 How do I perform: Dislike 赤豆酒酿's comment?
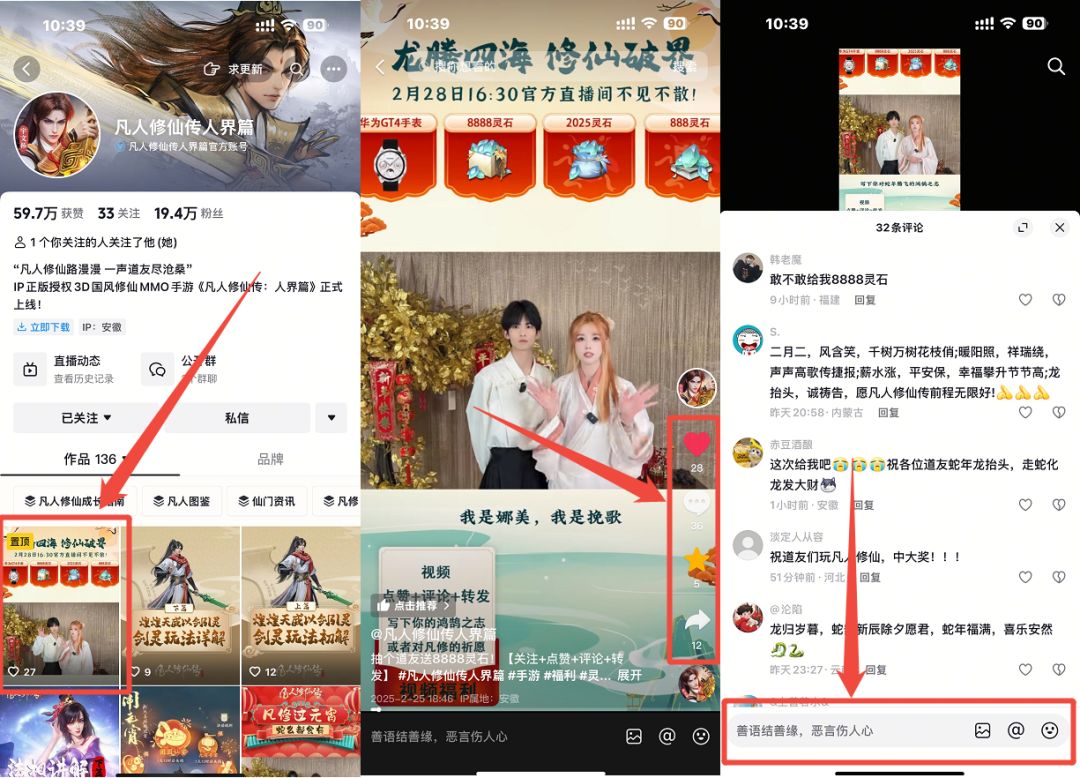(1059, 505)
